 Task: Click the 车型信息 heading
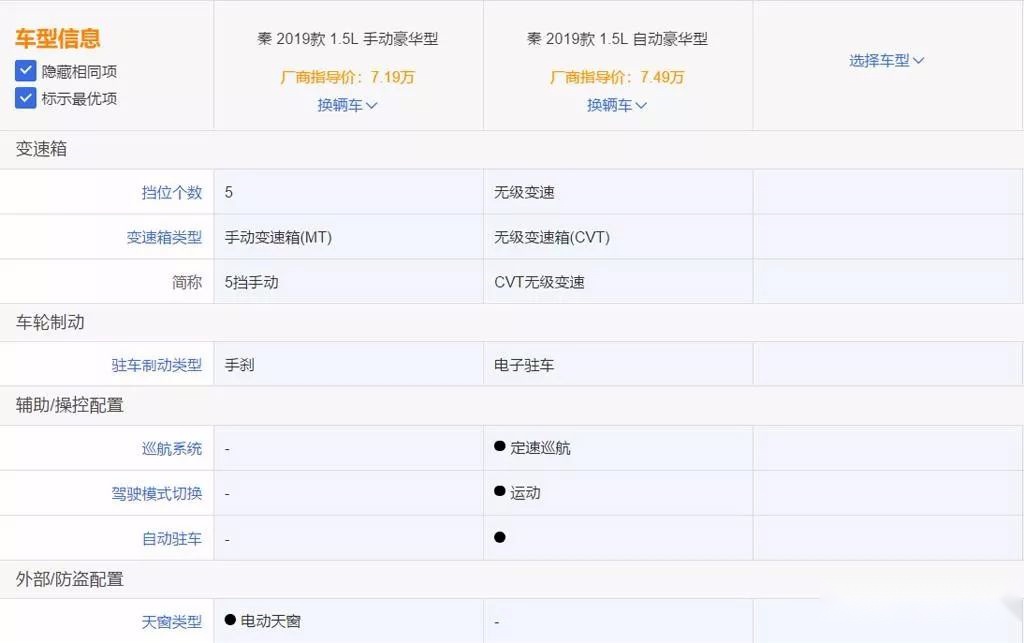(57, 39)
